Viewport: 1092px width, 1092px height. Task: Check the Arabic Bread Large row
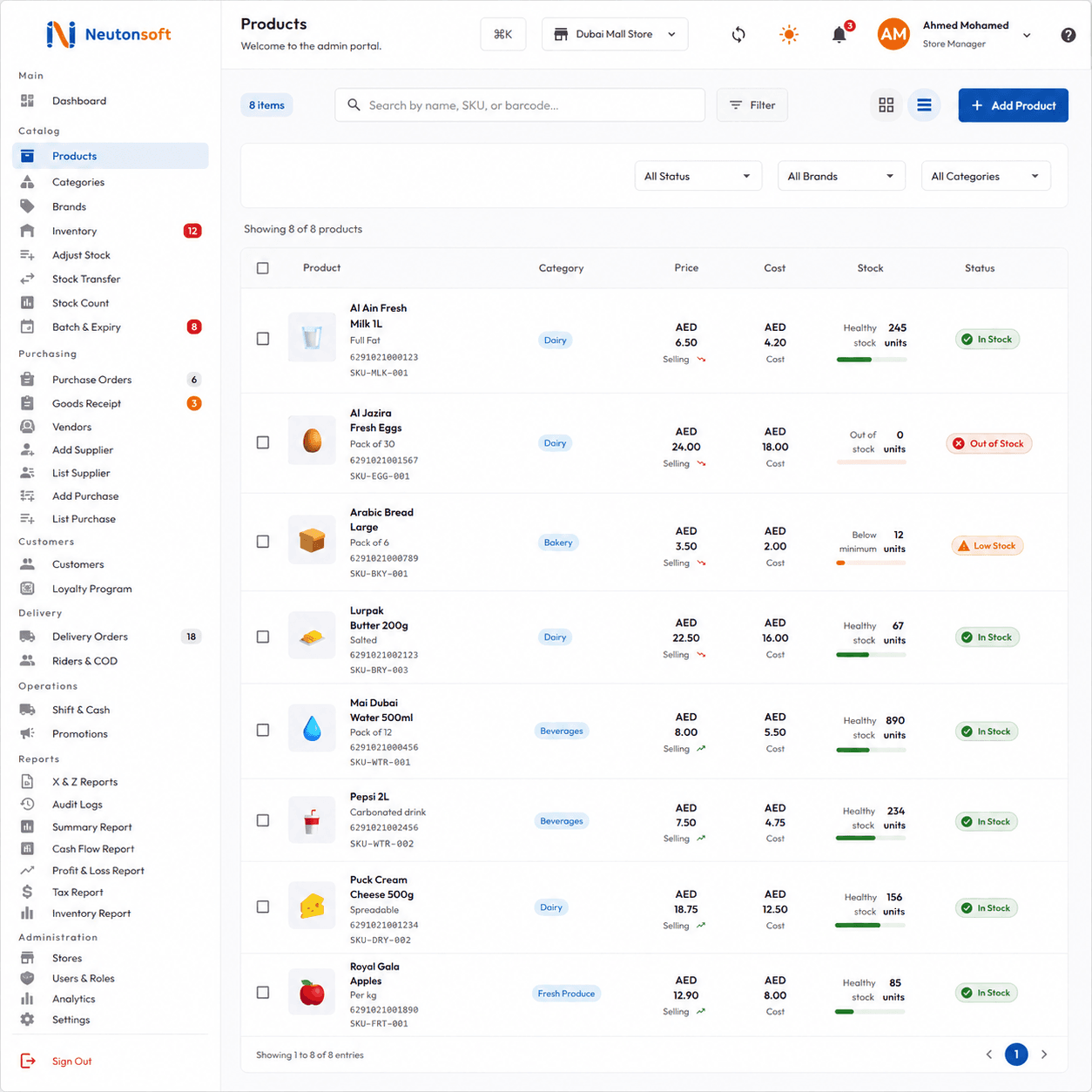pyautogui.click(x=263, y=542)
